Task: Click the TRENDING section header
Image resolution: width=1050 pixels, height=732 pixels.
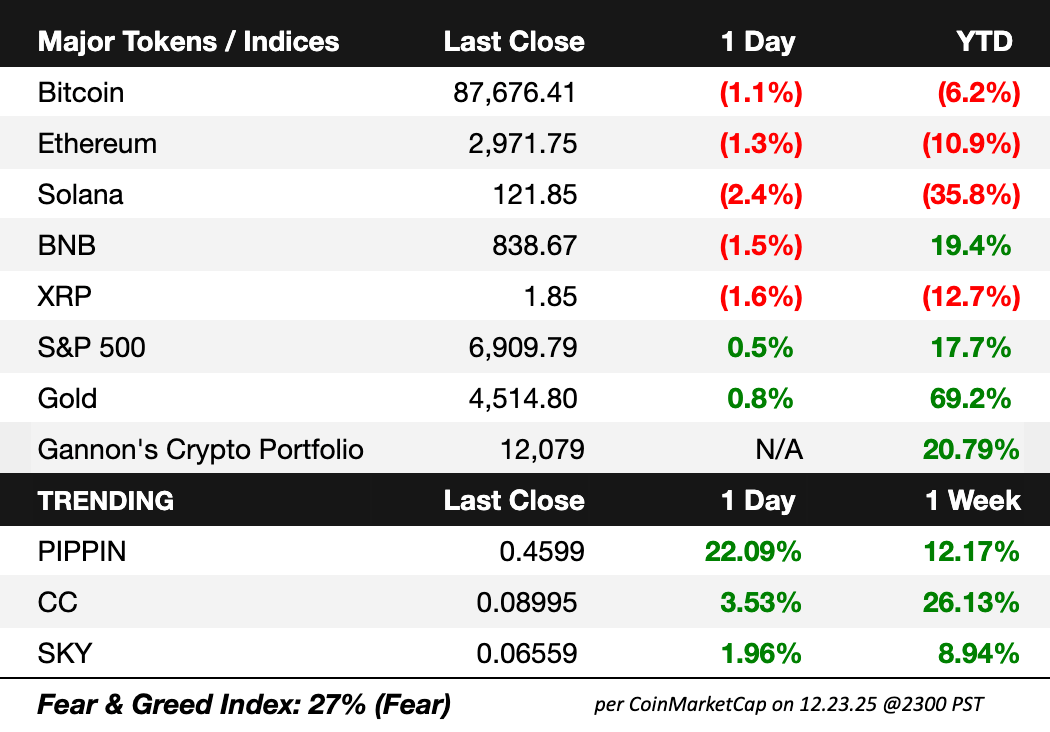Action: (x=105, y=500)
